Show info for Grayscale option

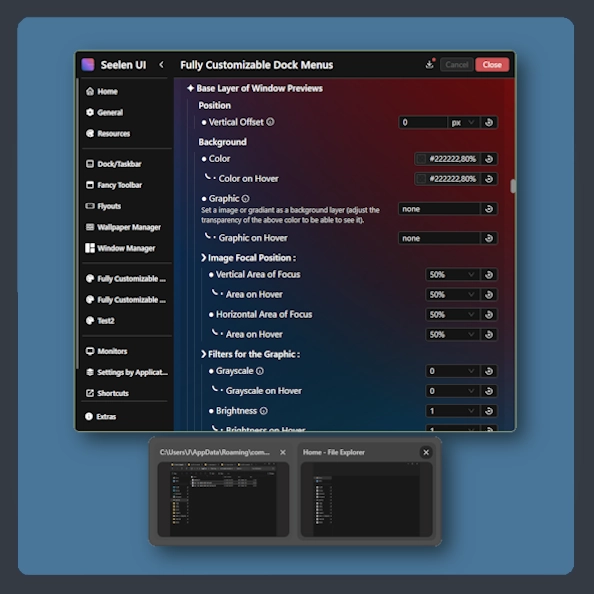260,371
